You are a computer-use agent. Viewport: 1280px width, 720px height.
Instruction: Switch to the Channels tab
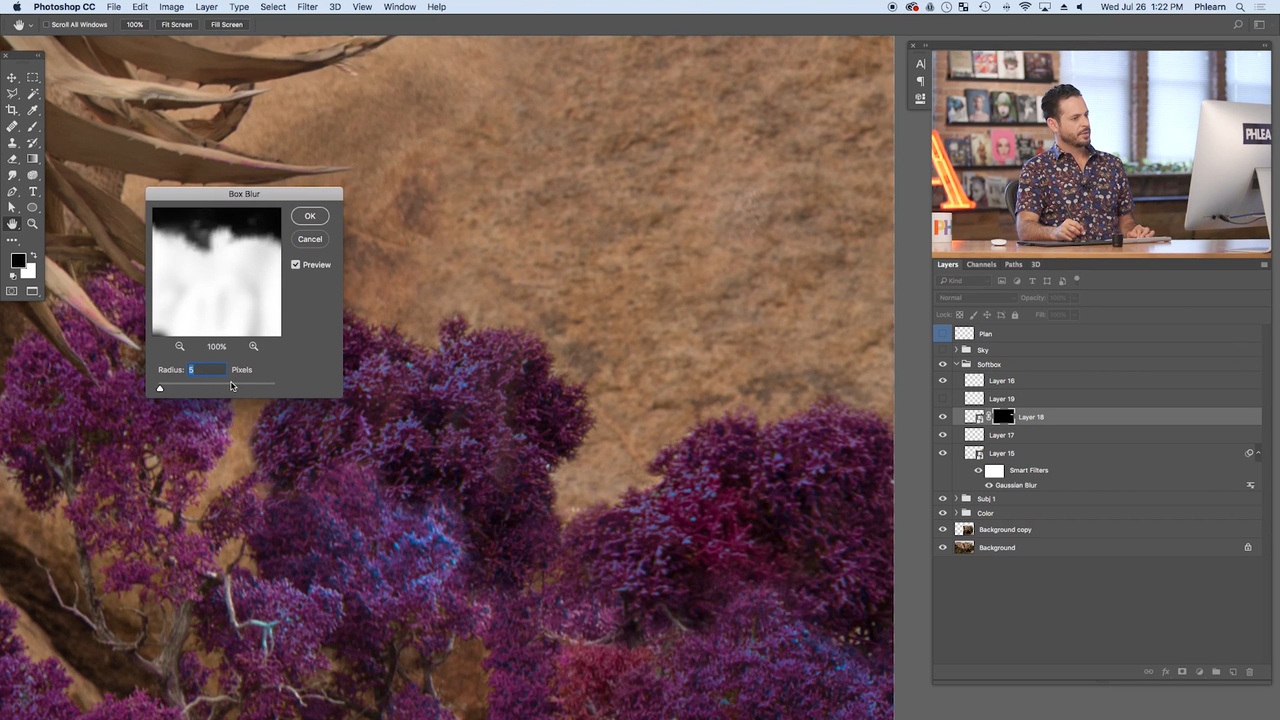pos(981,264)
